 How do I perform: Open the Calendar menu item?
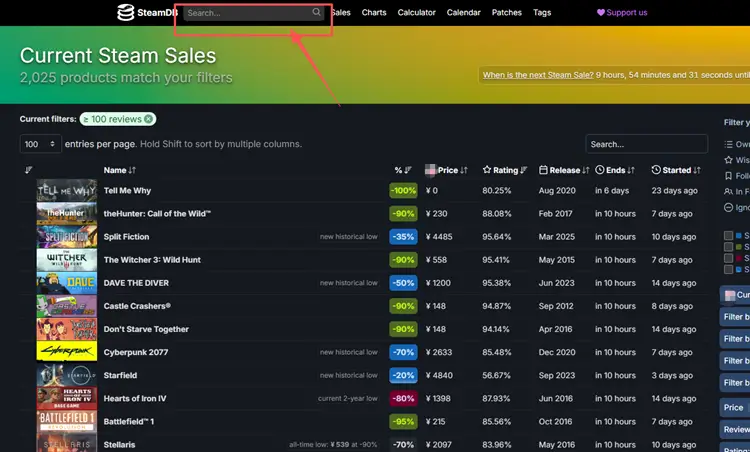[463, 12]
